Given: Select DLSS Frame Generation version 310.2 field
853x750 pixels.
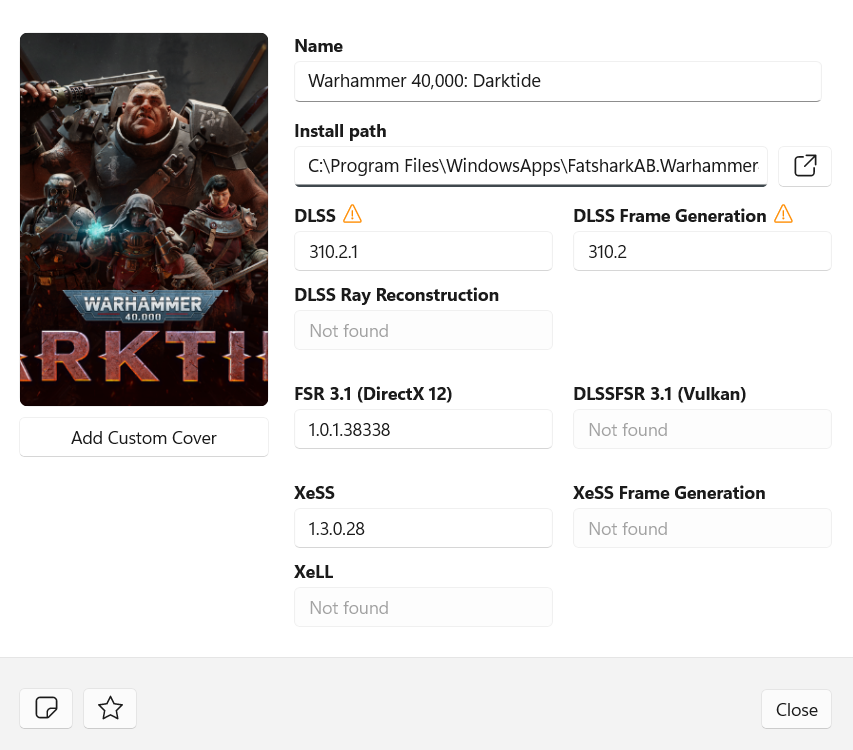Looking at the screenshot, I should [702, 251].
